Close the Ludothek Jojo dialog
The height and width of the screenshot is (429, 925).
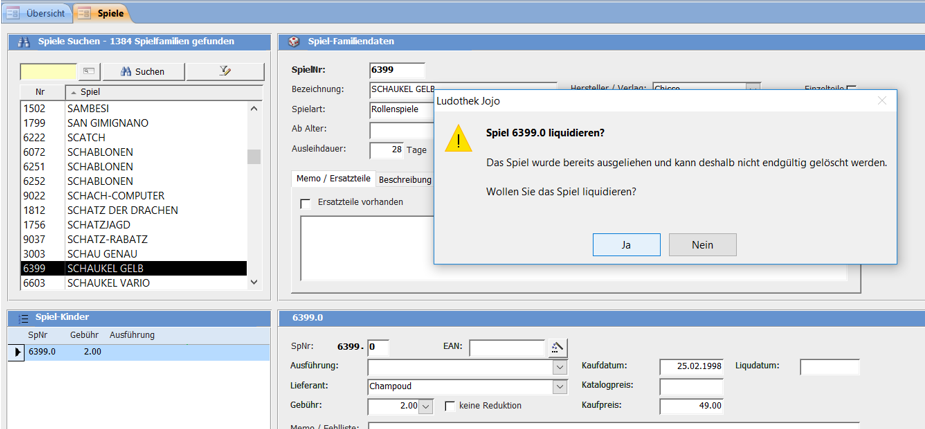coord(882,101)
